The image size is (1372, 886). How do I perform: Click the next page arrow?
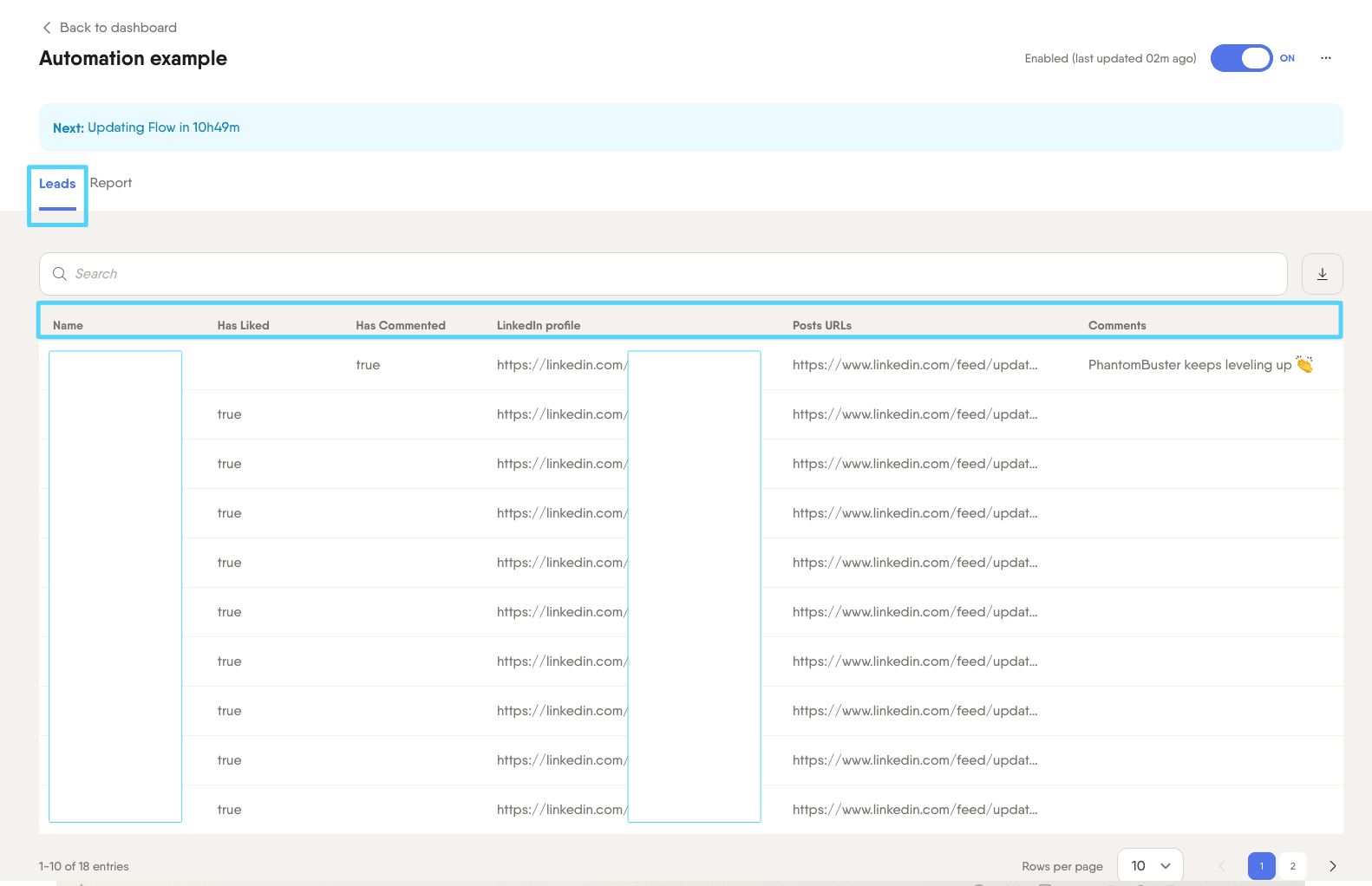[x=1333, y=866]
